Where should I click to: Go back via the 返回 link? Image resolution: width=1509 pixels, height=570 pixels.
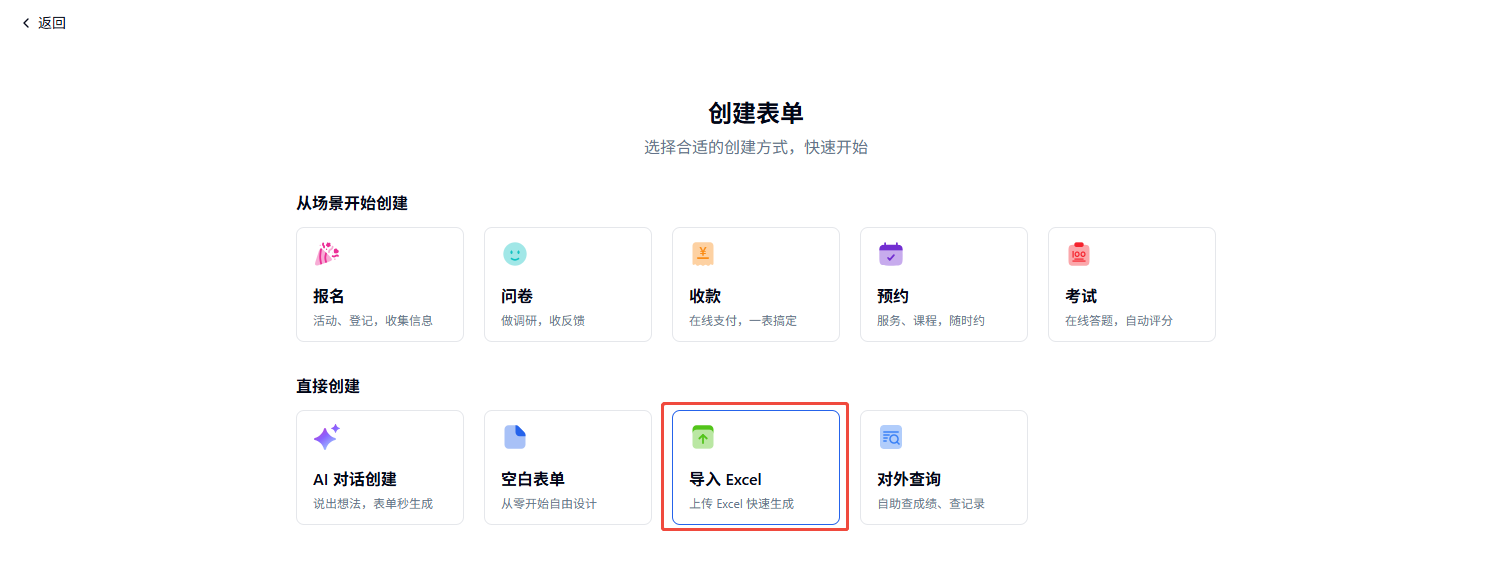click(x=52, y=23)
